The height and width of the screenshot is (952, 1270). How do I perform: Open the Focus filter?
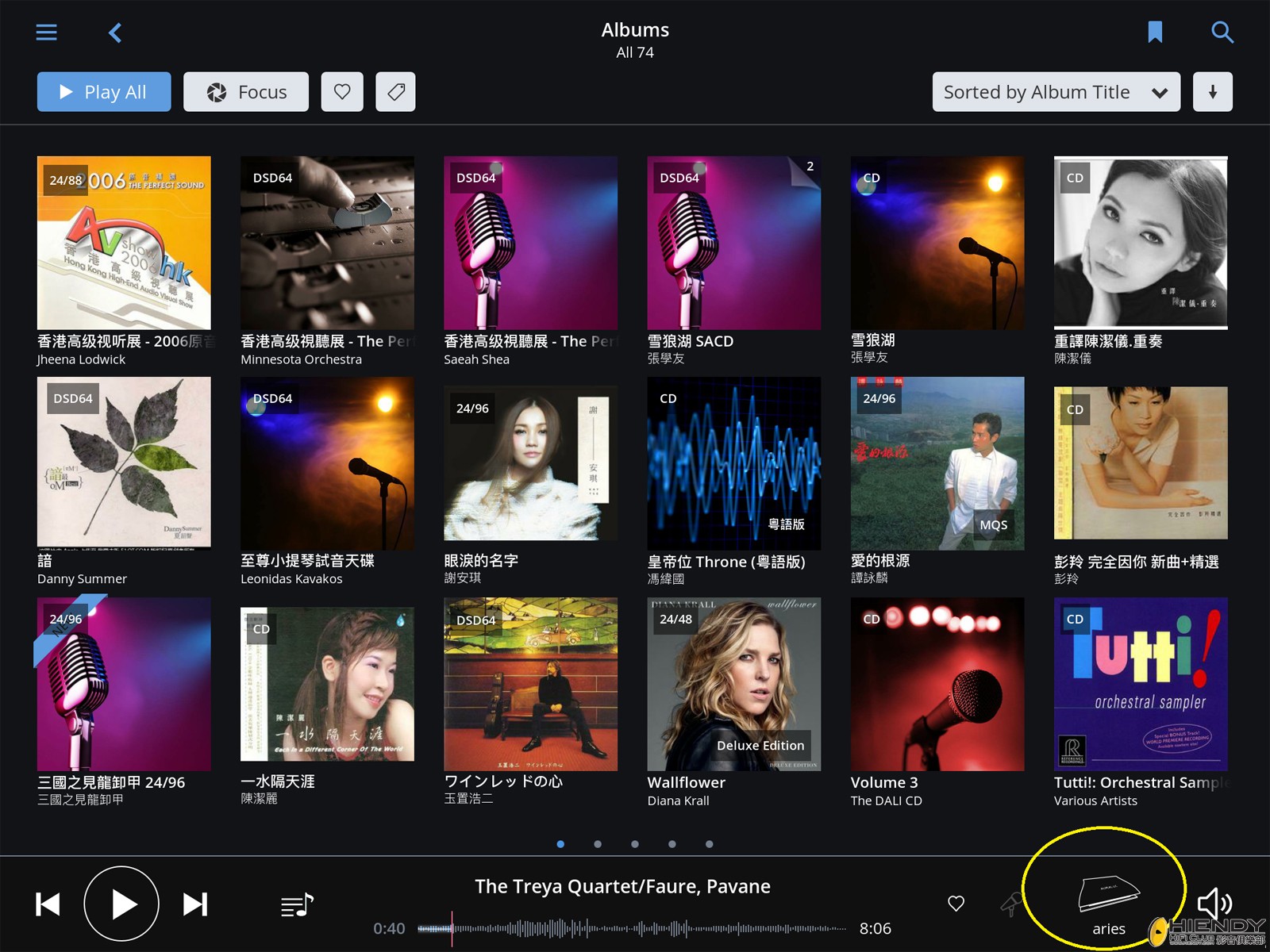(x=246, y=92)
